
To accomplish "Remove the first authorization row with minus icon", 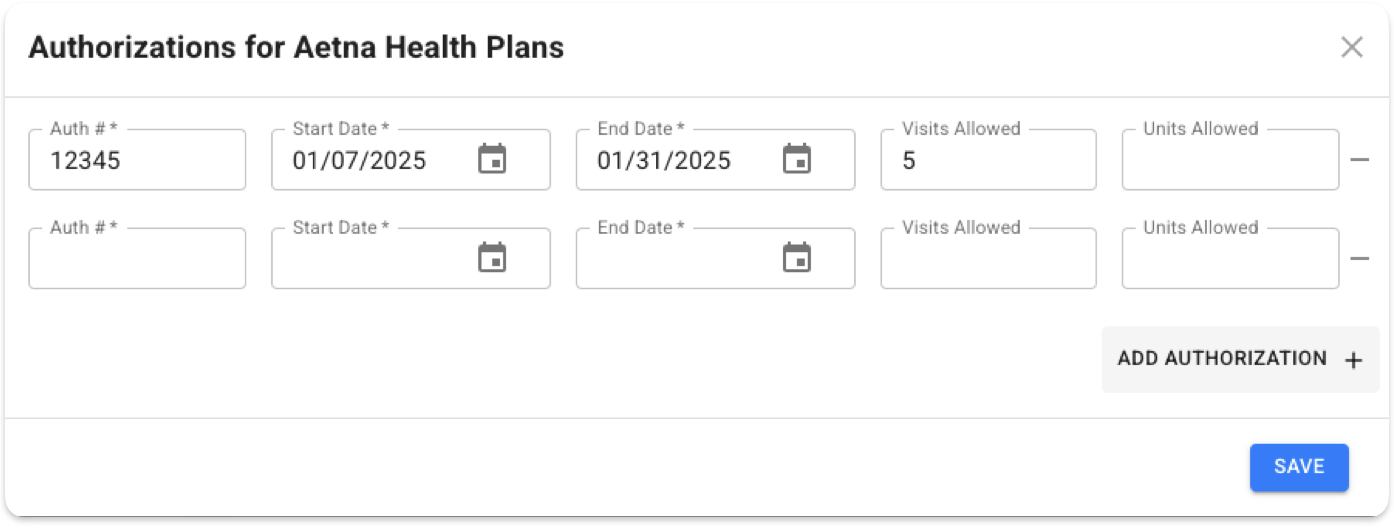I will [x=1360, y=160].
